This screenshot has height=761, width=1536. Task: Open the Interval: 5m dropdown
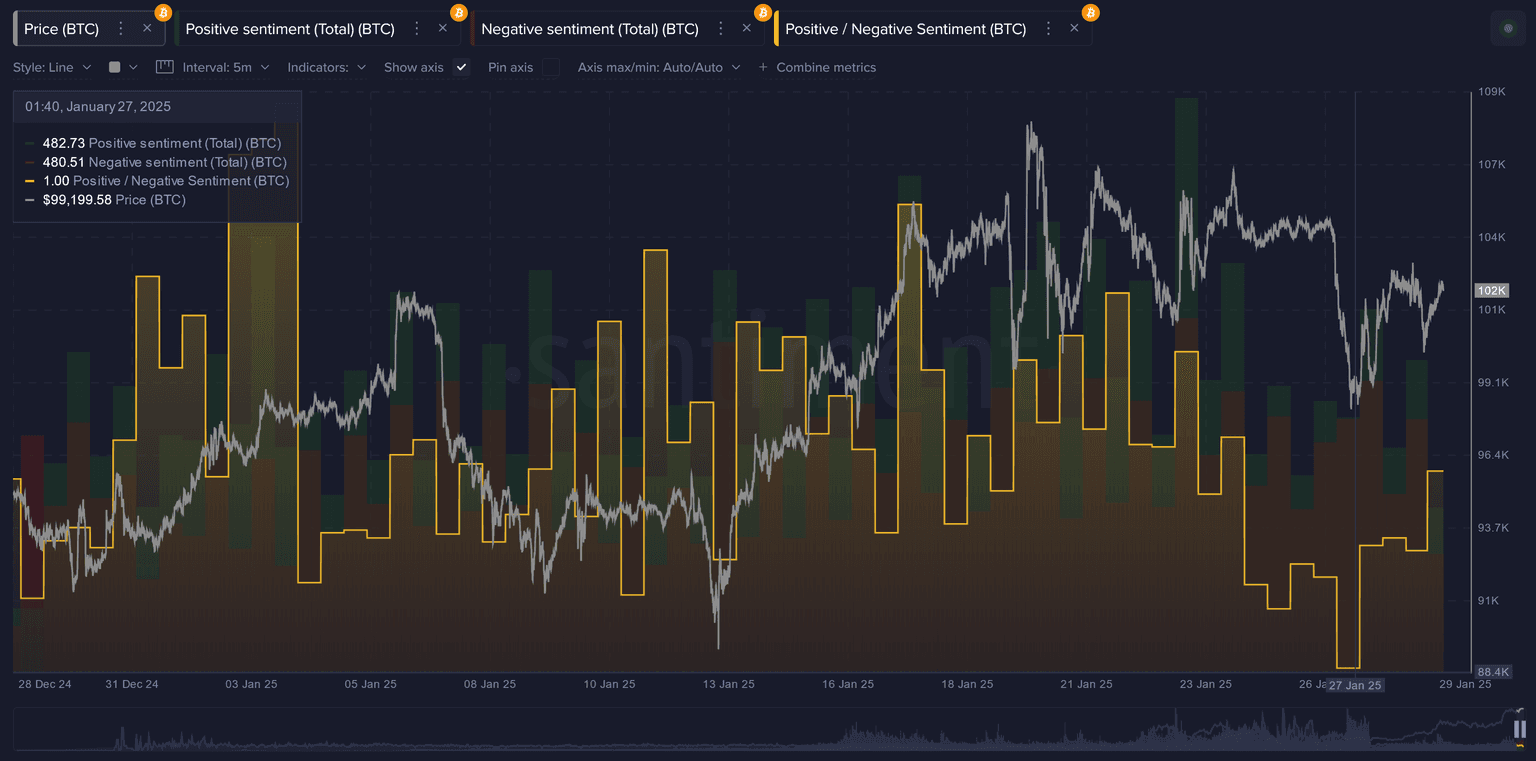225,67
